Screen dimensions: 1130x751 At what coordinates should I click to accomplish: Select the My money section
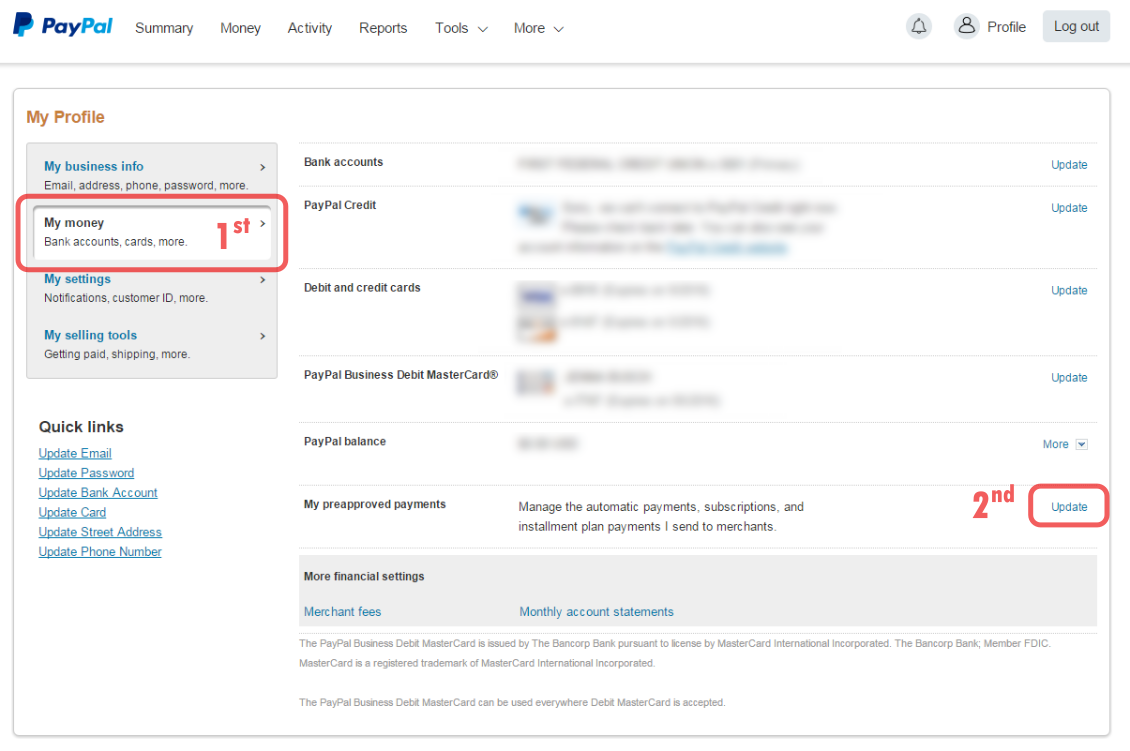(x=151, y=232)
